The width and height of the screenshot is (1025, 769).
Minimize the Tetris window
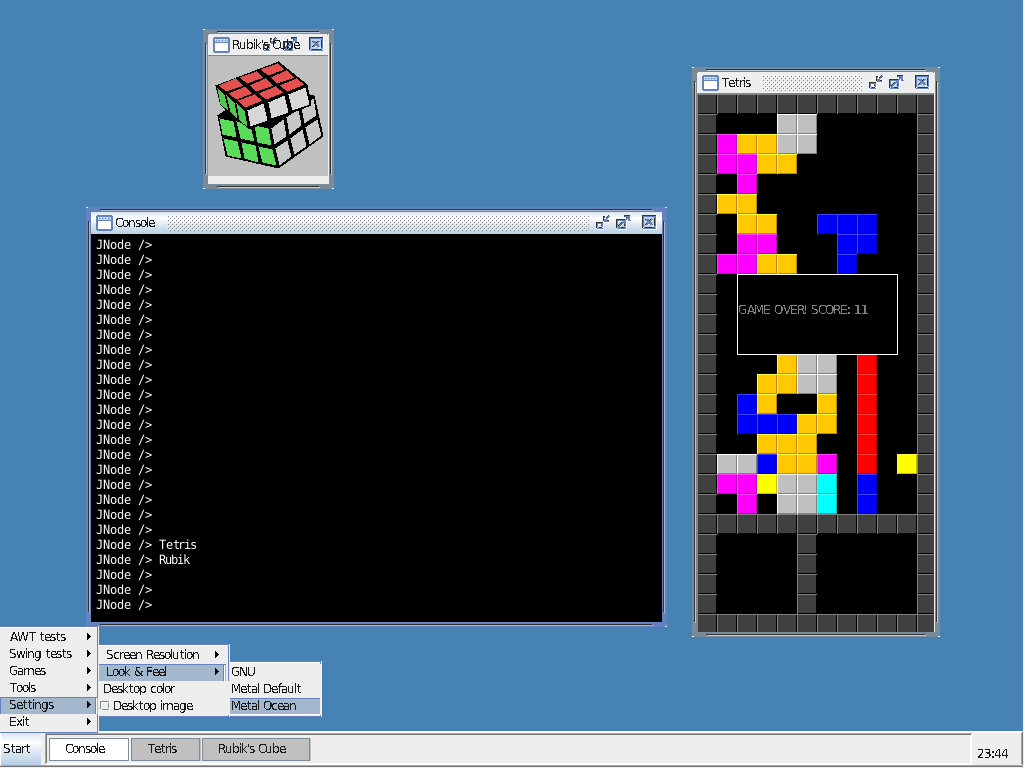pos(875,83)
